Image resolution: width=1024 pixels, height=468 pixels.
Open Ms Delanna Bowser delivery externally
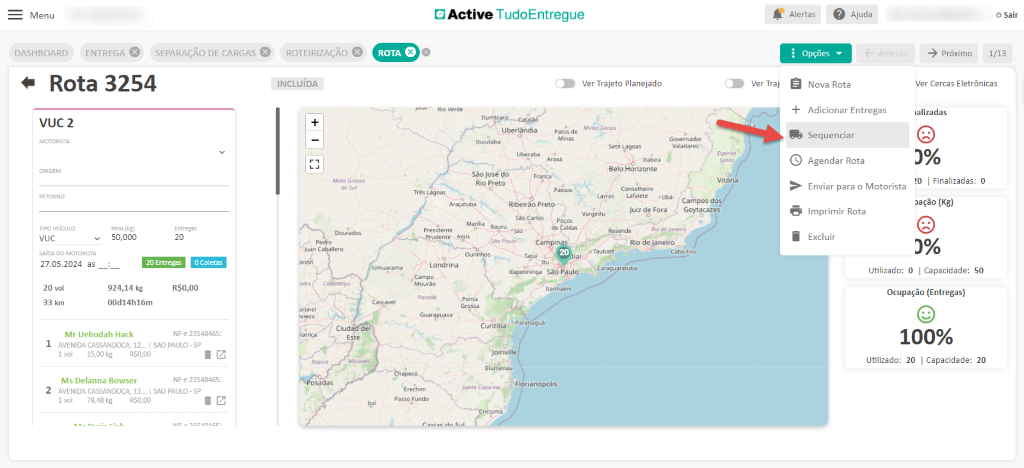click(221, 400)
